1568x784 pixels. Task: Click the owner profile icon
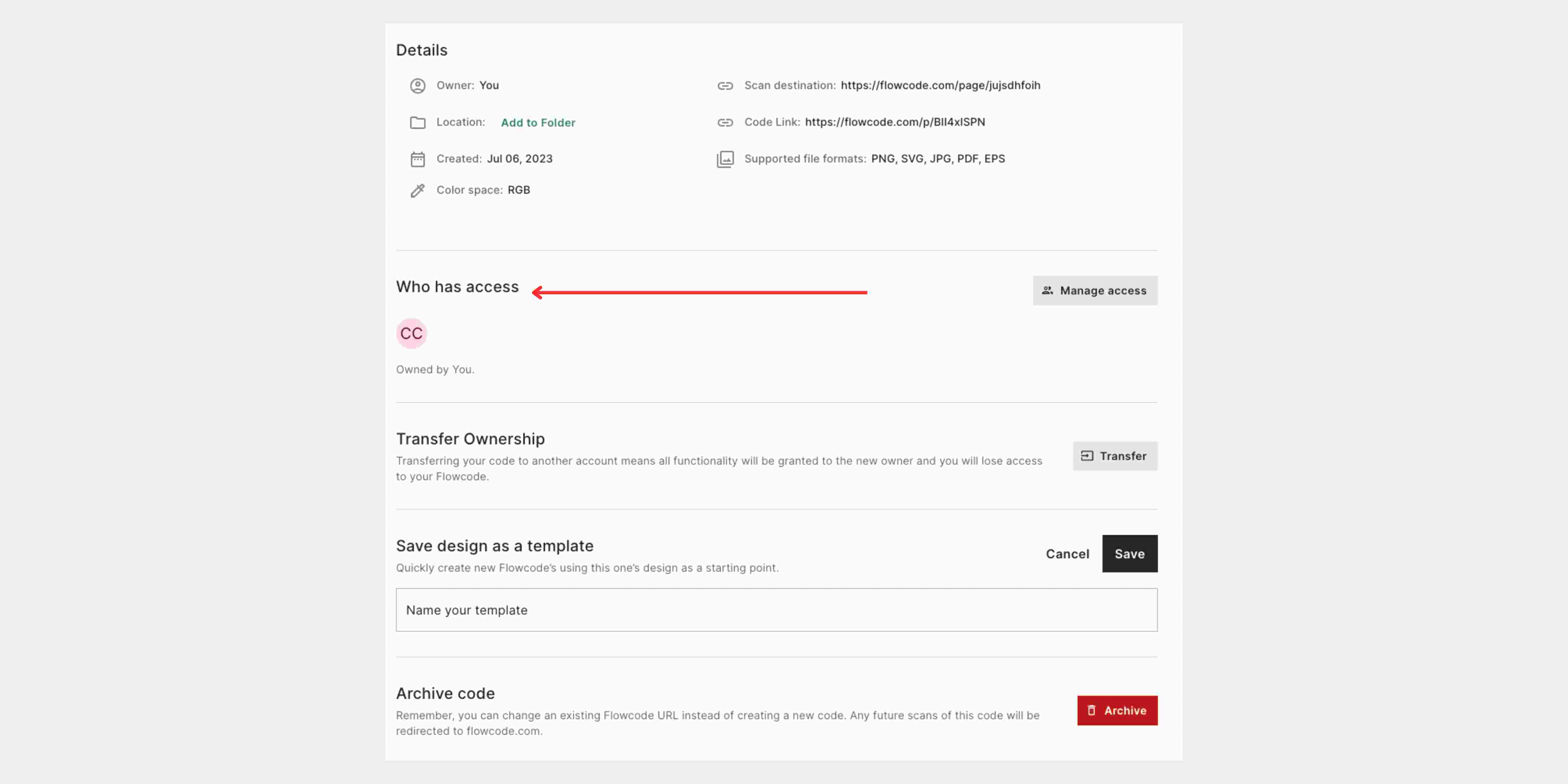pyautogui.click(x=418, y=86)
